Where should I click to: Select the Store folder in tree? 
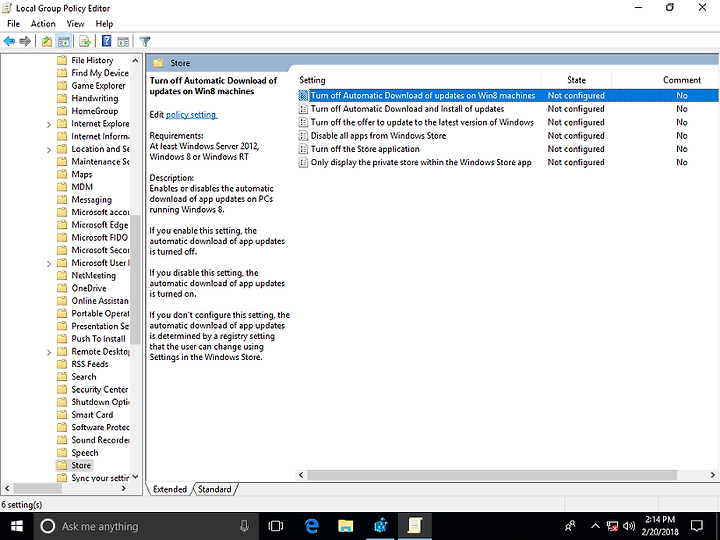(81, 465)
